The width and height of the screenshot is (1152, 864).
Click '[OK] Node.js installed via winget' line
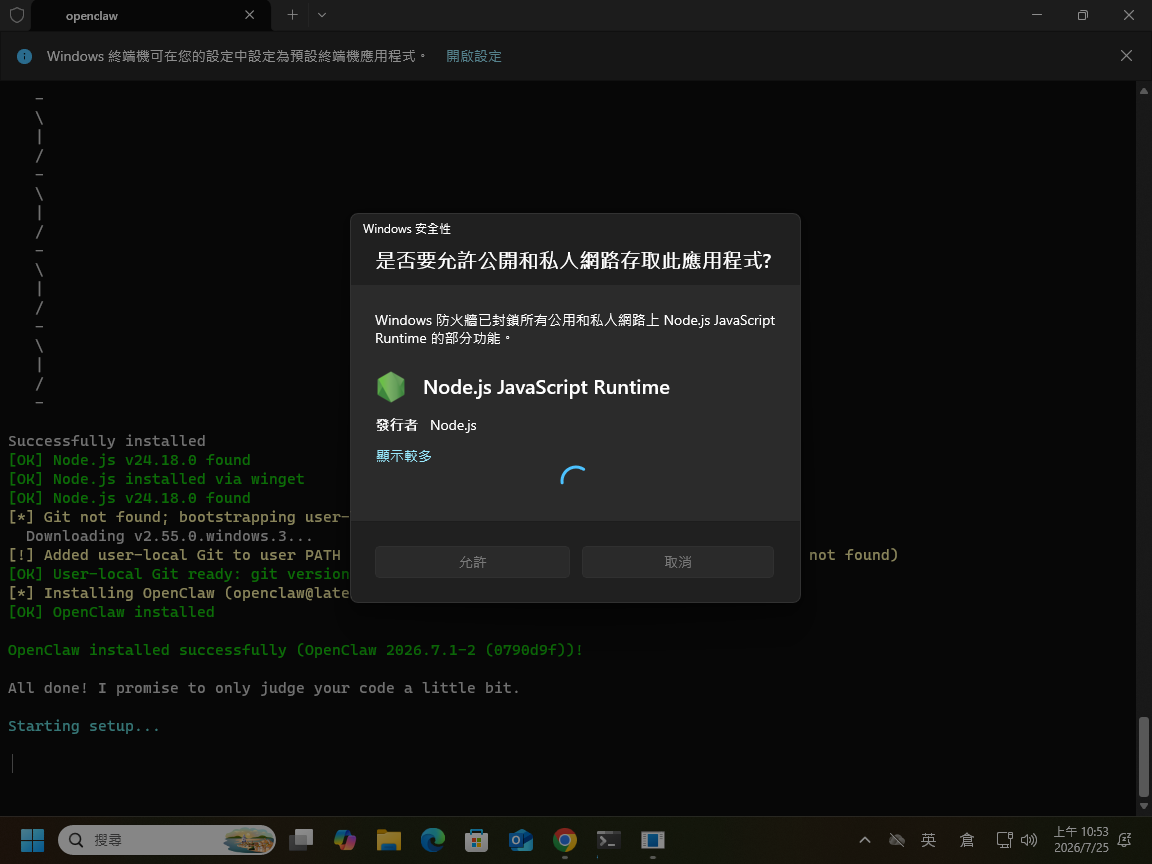point(156,479)
